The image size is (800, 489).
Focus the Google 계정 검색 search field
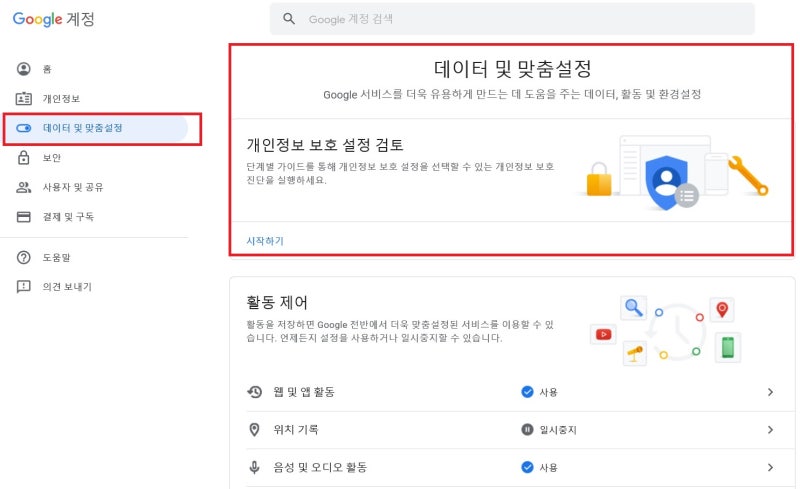coord(512,19)
